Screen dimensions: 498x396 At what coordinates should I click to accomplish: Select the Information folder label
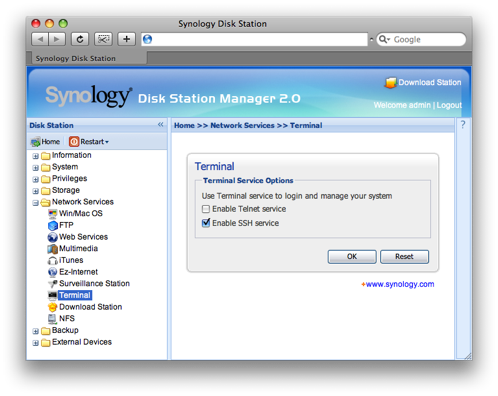tap(72, 155)
